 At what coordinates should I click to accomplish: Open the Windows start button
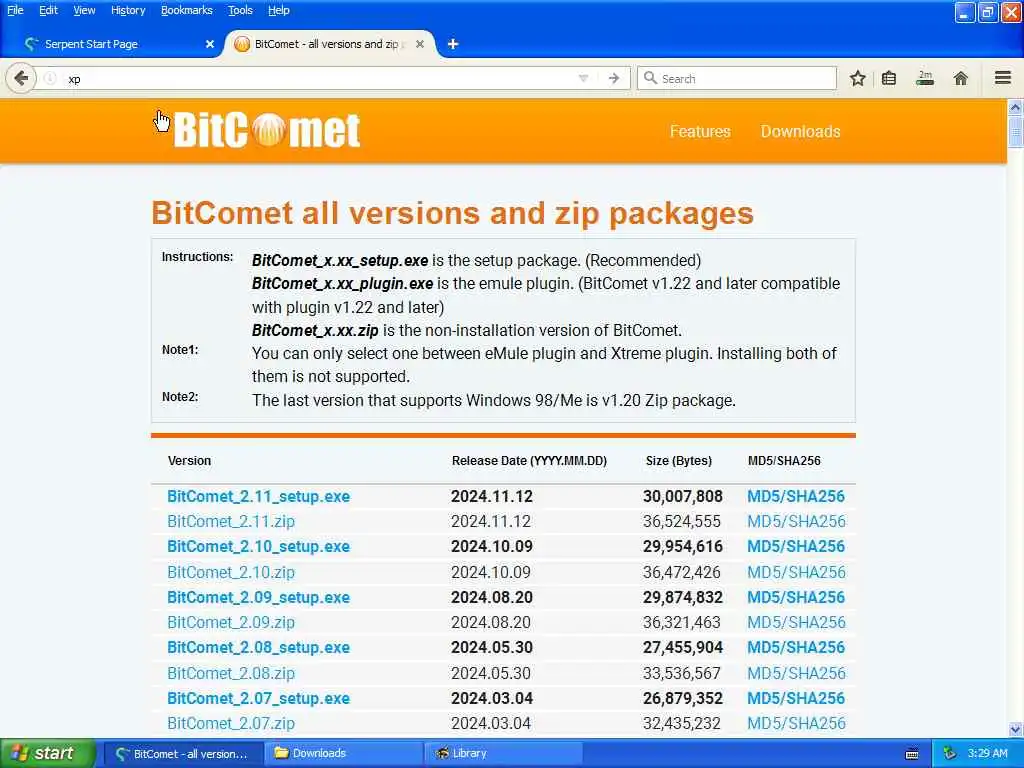(47, 753)
